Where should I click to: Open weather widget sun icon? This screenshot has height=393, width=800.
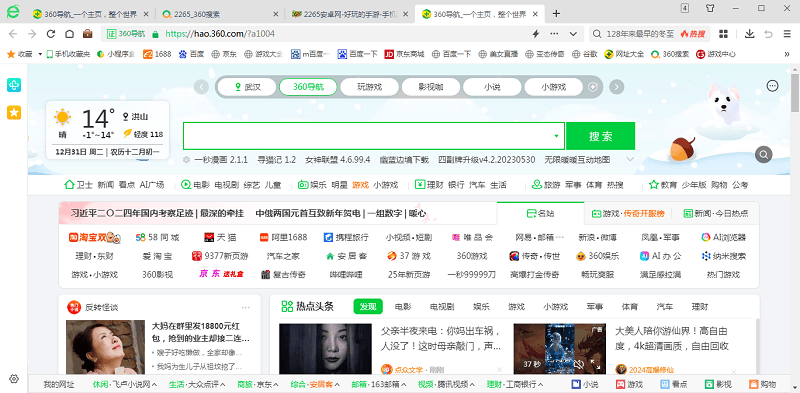(62, 117)
